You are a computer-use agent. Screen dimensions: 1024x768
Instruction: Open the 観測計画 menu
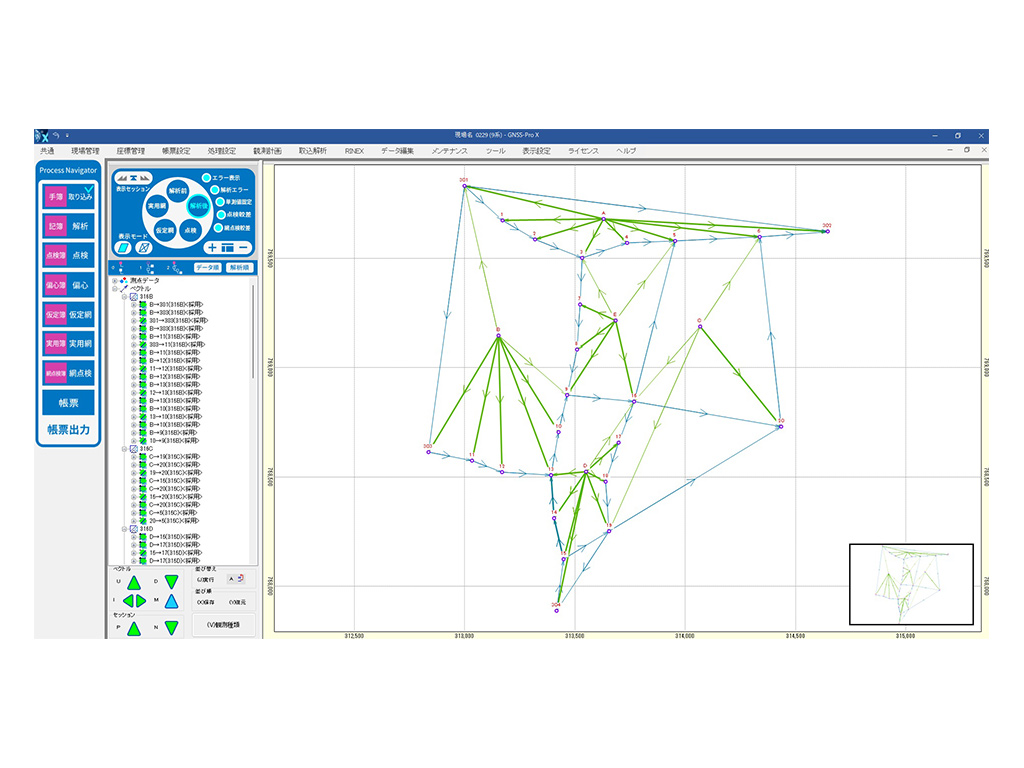267,151
